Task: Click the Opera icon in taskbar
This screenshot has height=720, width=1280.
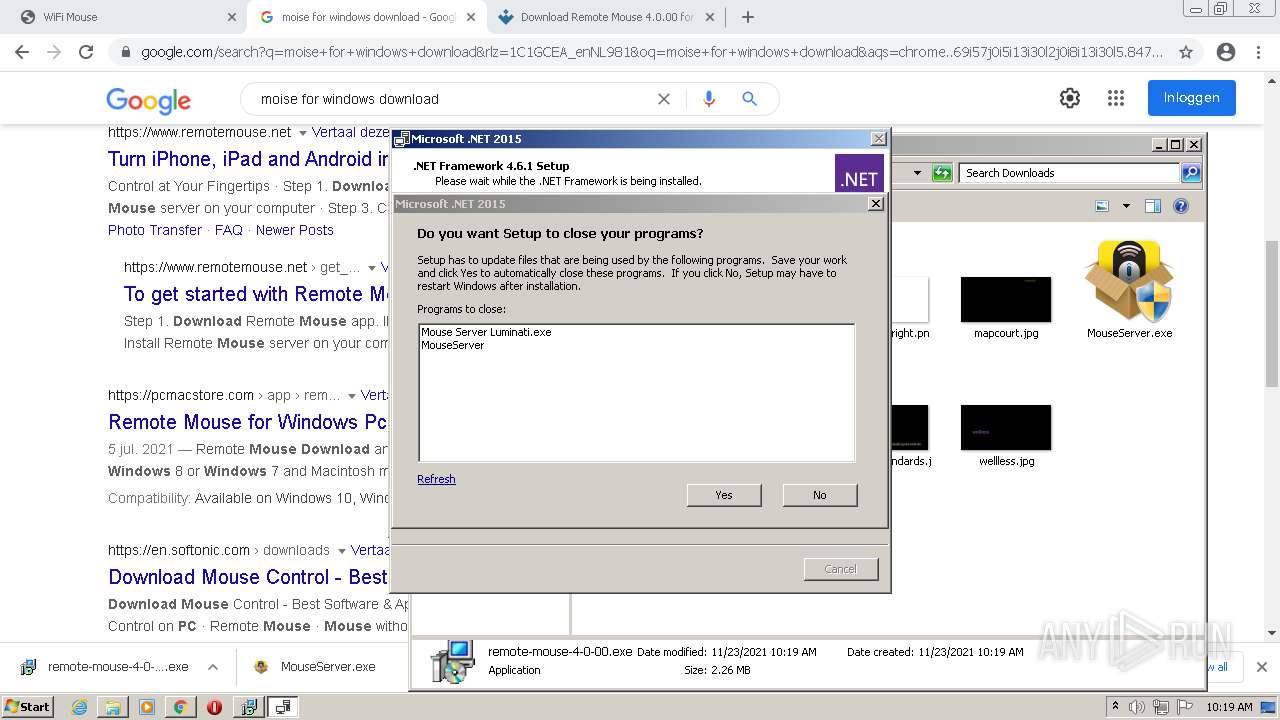Action: coord(214,707)
